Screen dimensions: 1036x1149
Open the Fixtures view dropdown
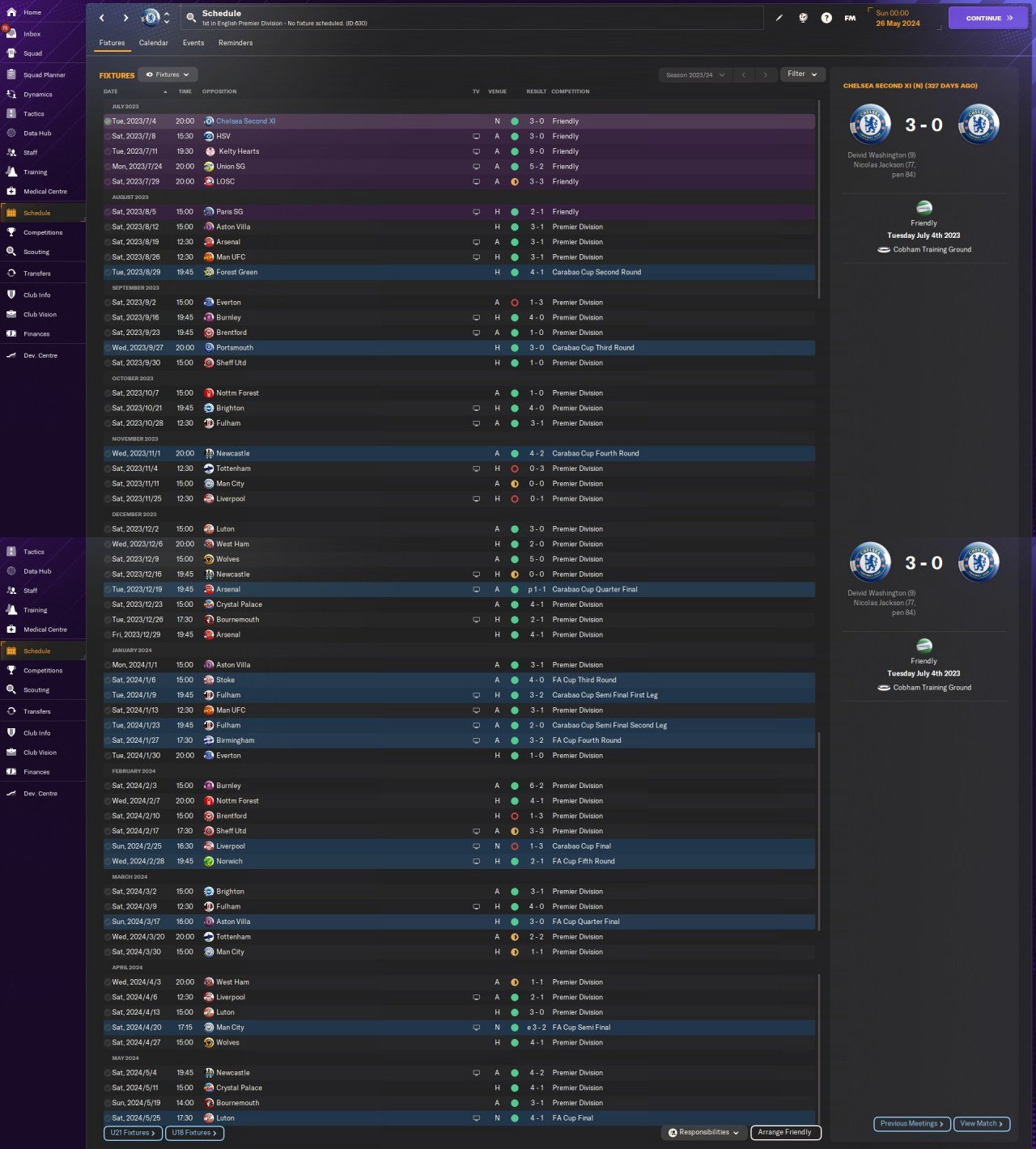pyautogui.click(x=168, y=74)
